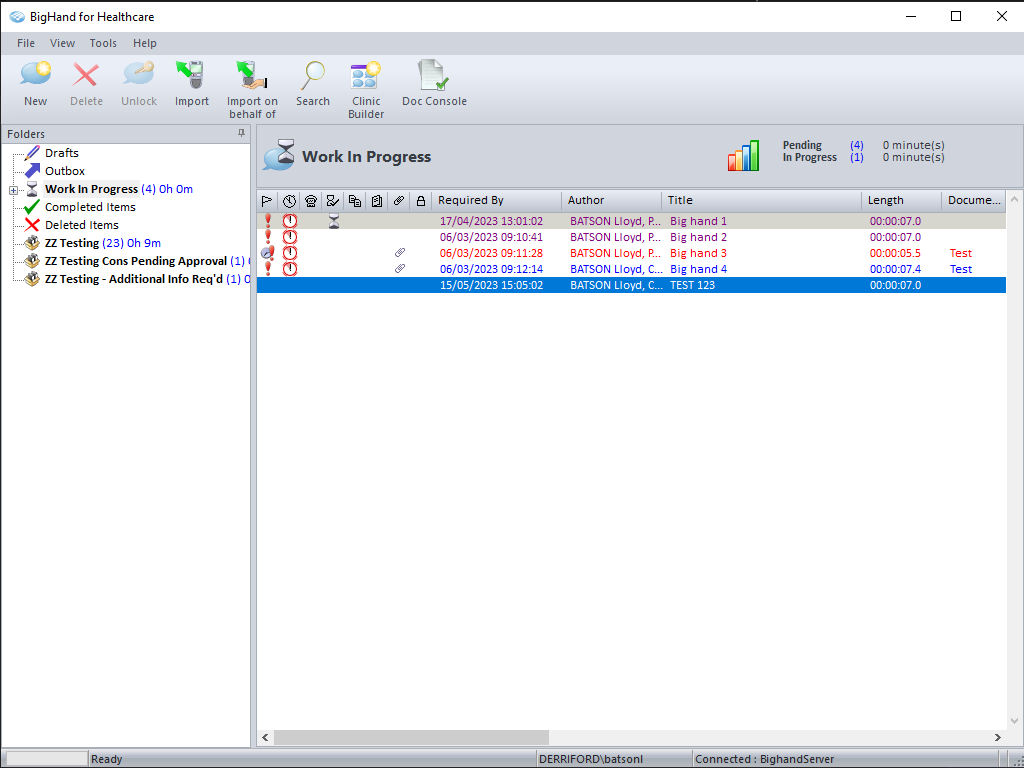
Task: Sort by the Document column header
Action: [x=974, y=200]
